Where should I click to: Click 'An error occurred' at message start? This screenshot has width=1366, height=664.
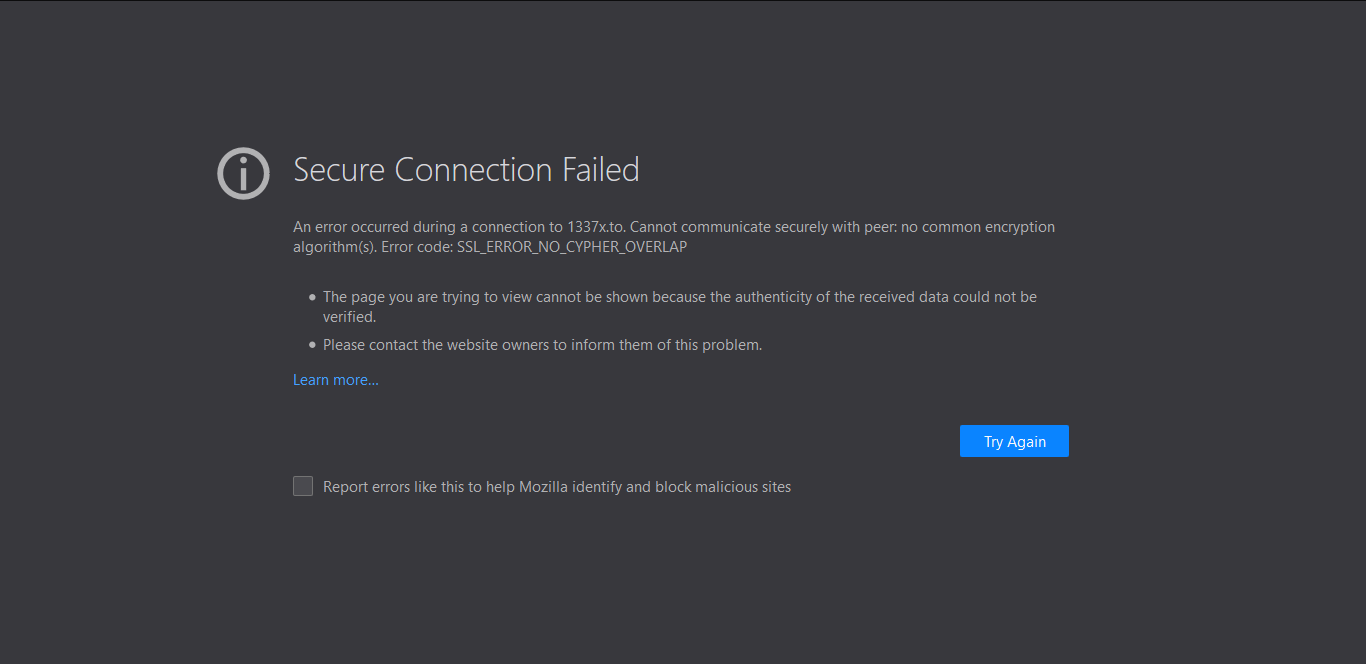[x=348, y=227]
